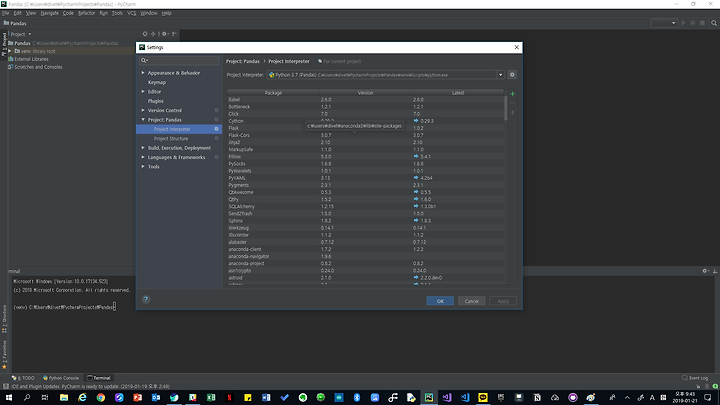The image size is (720, 405).
Task: Open Windows notification center icon
Action: point(708,398)
